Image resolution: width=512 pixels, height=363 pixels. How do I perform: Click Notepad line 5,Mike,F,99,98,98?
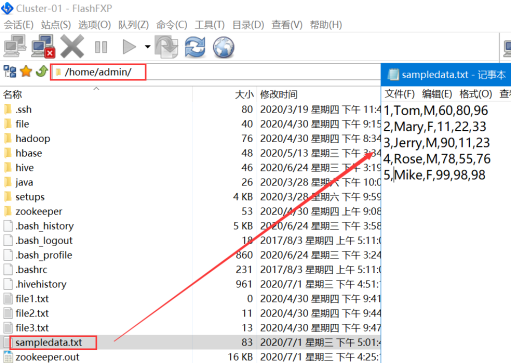pyautogui.click(x=435, y=175)
